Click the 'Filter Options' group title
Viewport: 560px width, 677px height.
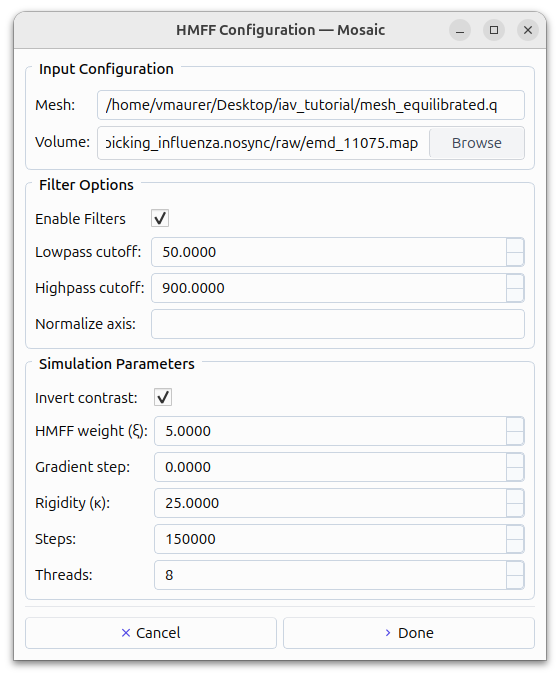[x=86, y=185]
